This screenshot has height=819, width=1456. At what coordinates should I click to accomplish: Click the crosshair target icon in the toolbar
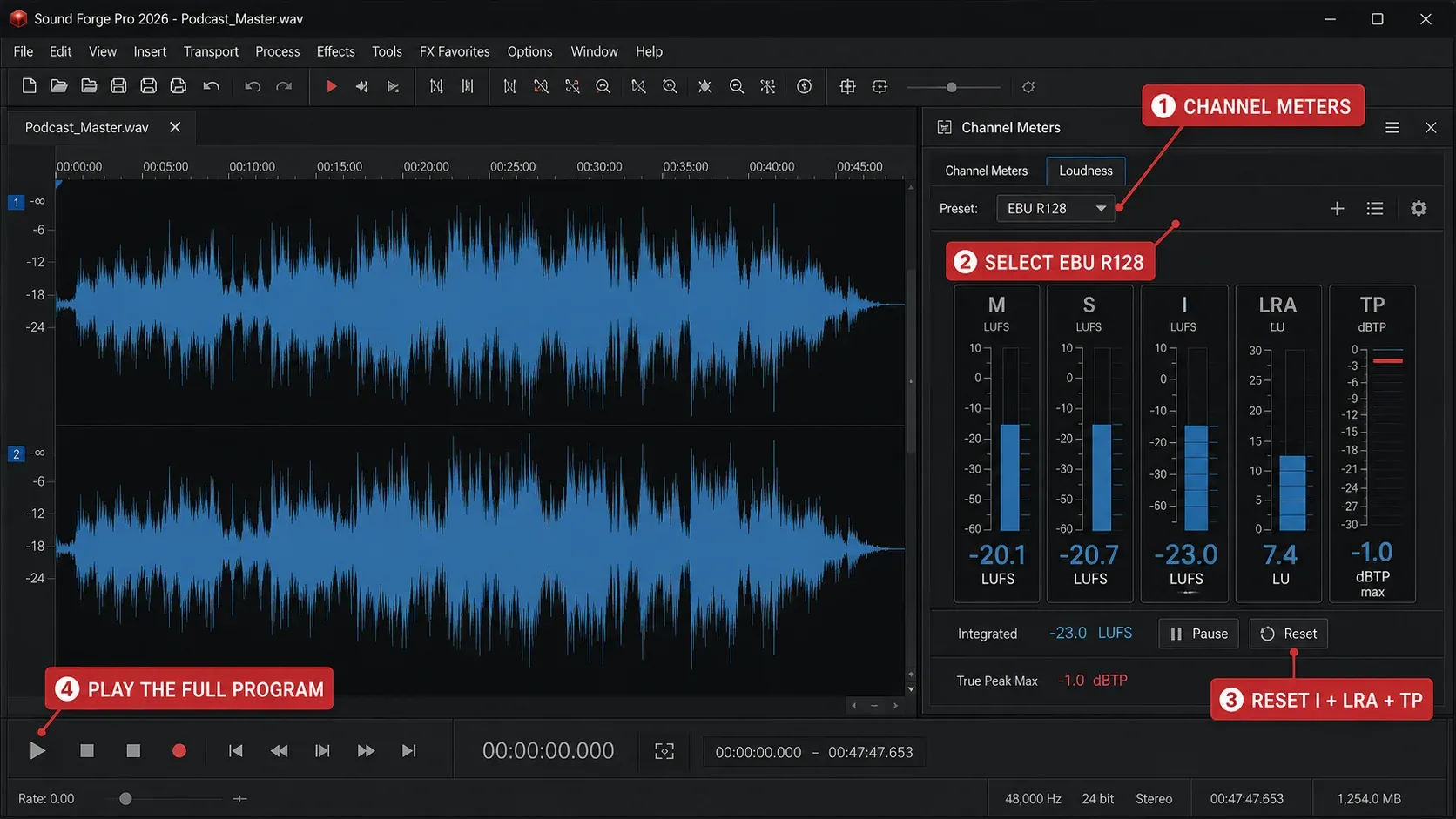tap(847, 86)
